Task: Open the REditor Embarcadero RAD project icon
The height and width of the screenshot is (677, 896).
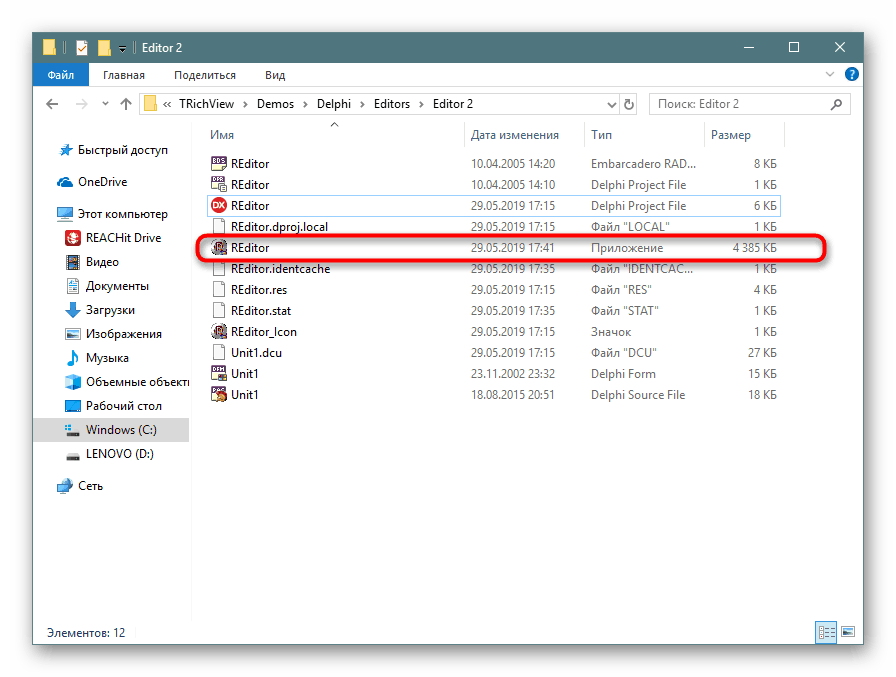Action: (x=218, y=163)
